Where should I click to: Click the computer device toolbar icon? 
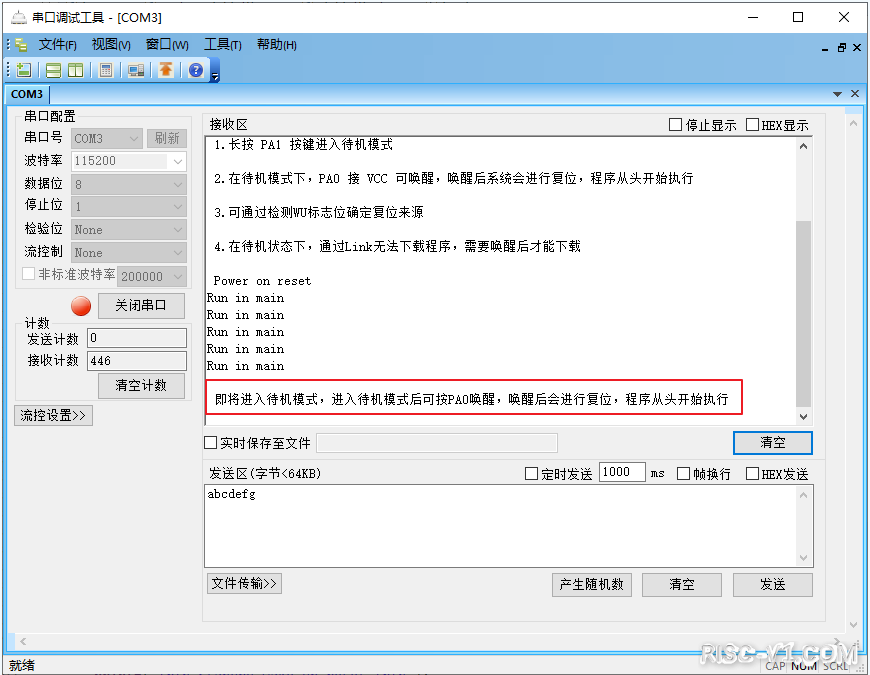(136, 70)
